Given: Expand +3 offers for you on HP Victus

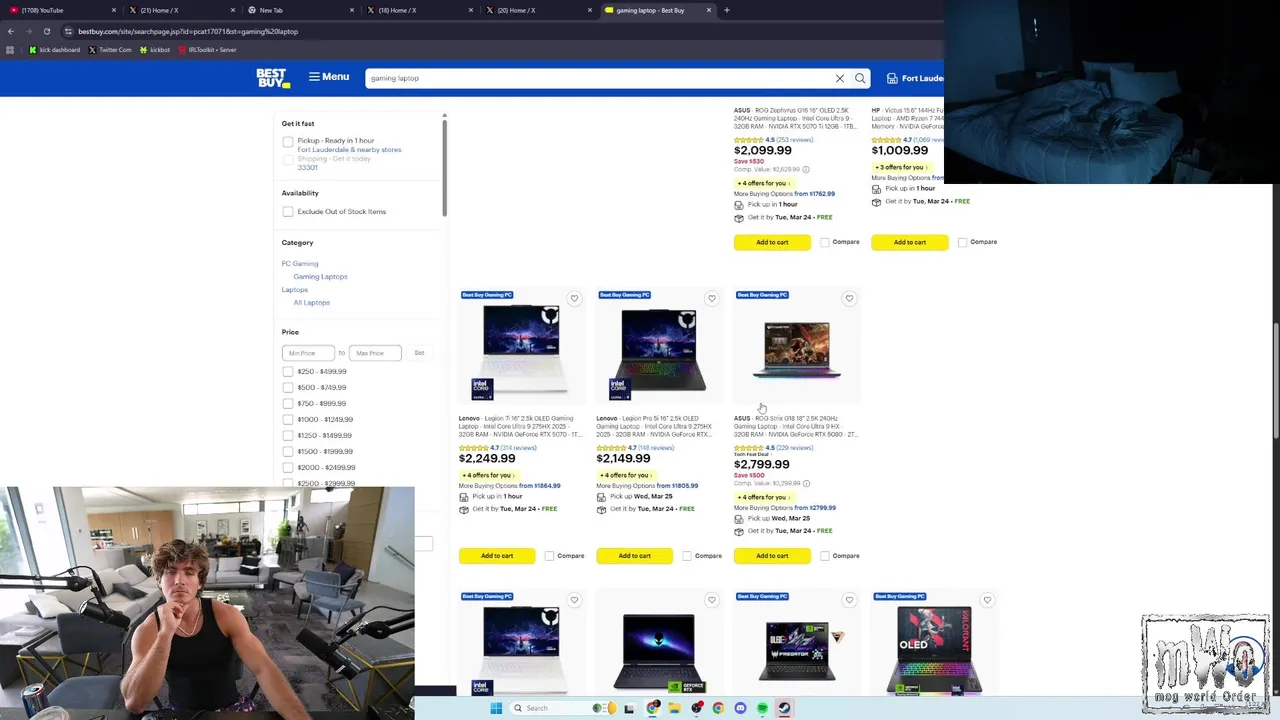Looking at the screenshot, I should click(900, 167).
